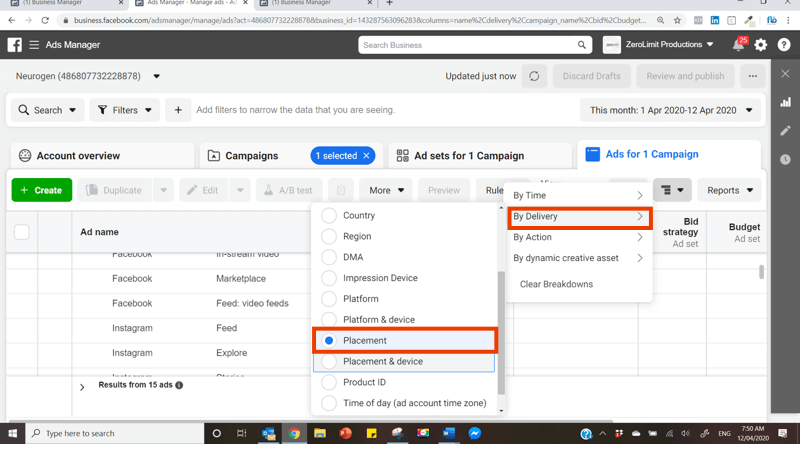Viewport: 800px width, 450px height.
Task: Open the By Action breakdown submenu
Action: pyautogui.click(x=579, y=237)
